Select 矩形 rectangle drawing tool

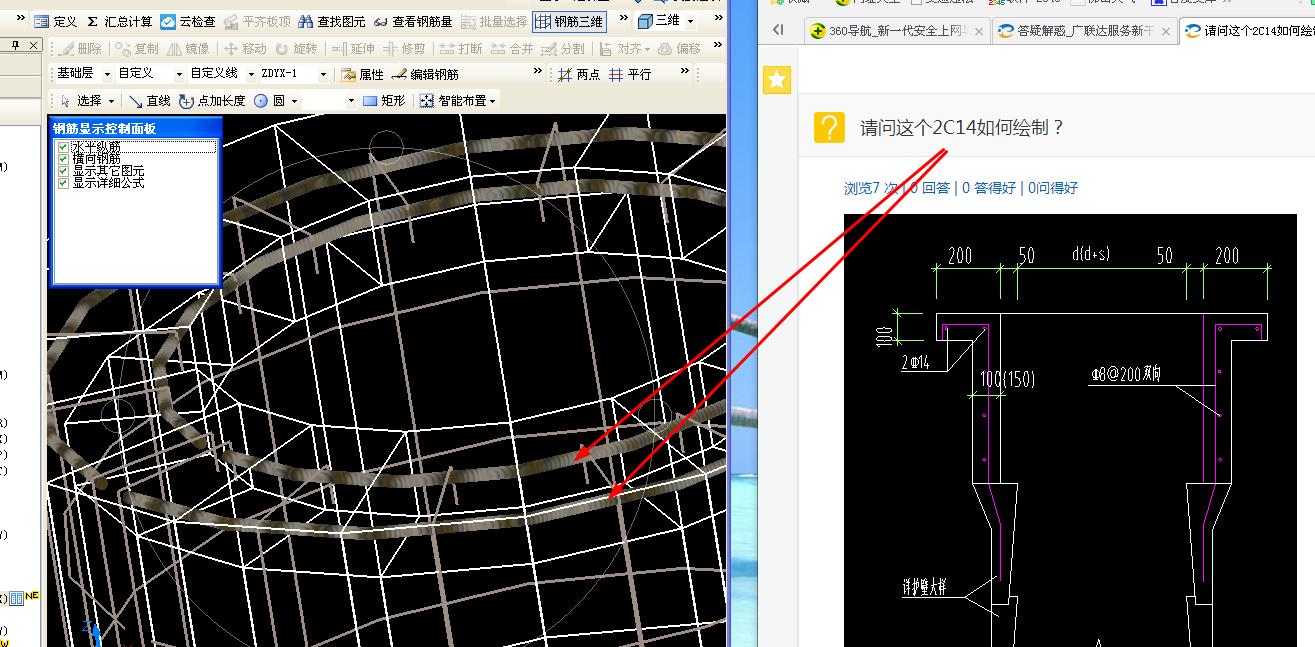click(384, 100)
